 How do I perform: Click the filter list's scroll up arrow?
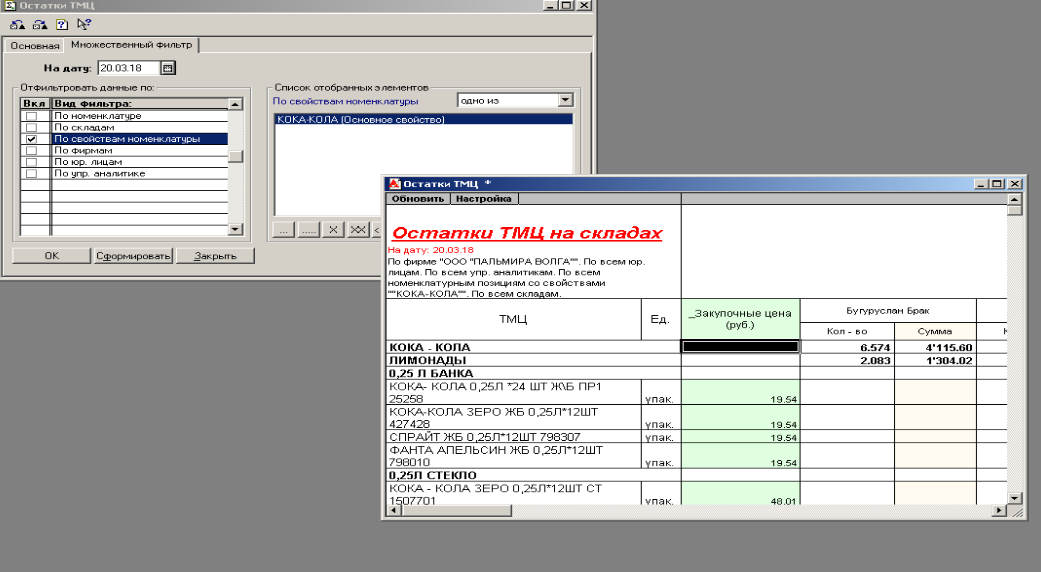[235, 104]
